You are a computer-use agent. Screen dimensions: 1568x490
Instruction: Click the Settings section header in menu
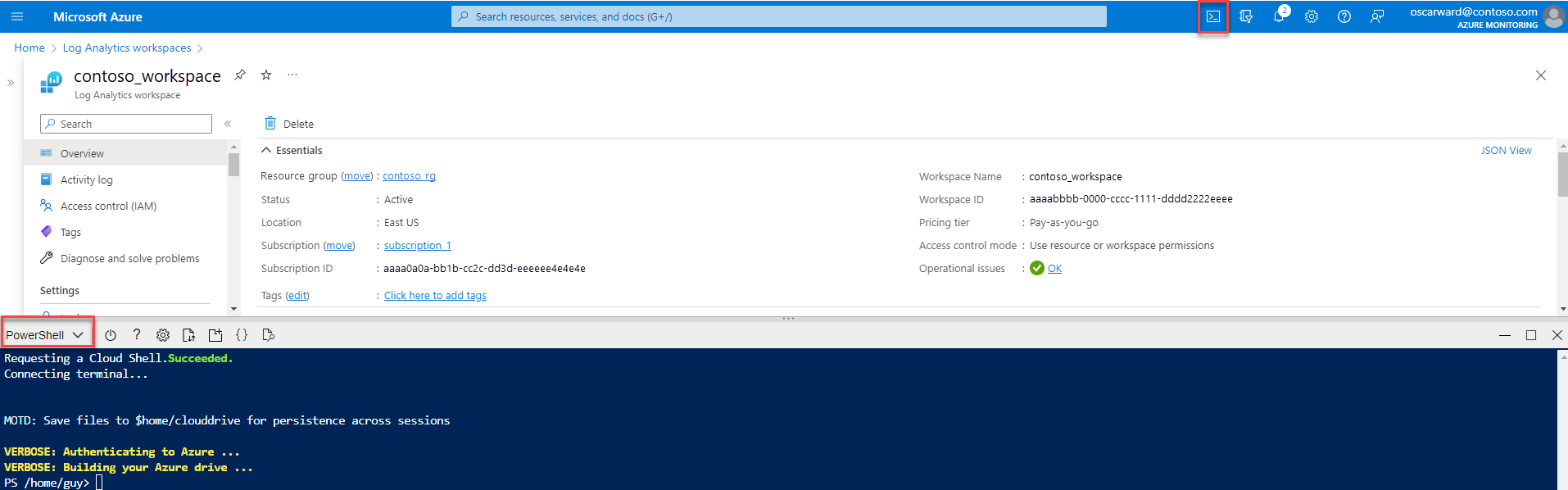click(x=60, y=290)
